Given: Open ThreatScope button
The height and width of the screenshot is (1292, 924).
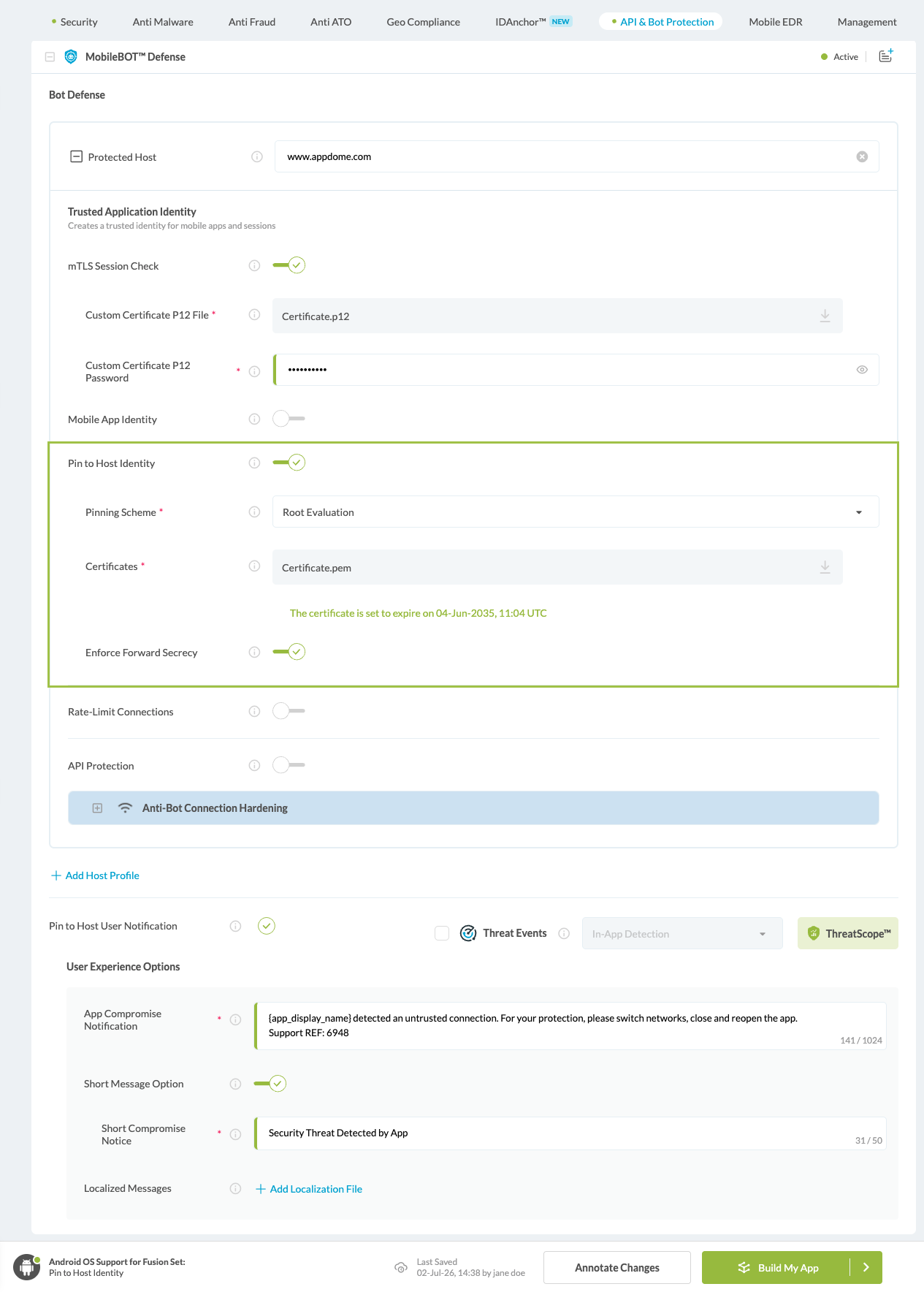Looking at the screenshot, I should tap(848, 934).
